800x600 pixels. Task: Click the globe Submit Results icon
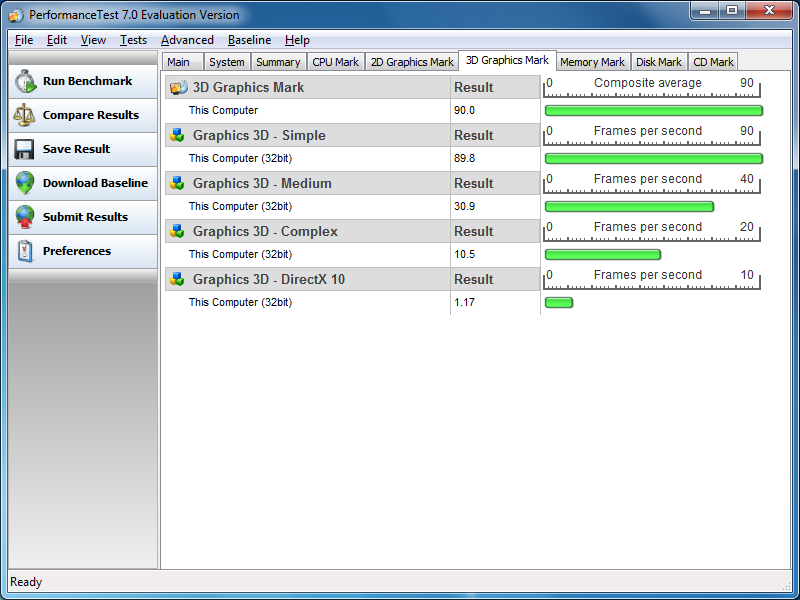coord(24,217)
